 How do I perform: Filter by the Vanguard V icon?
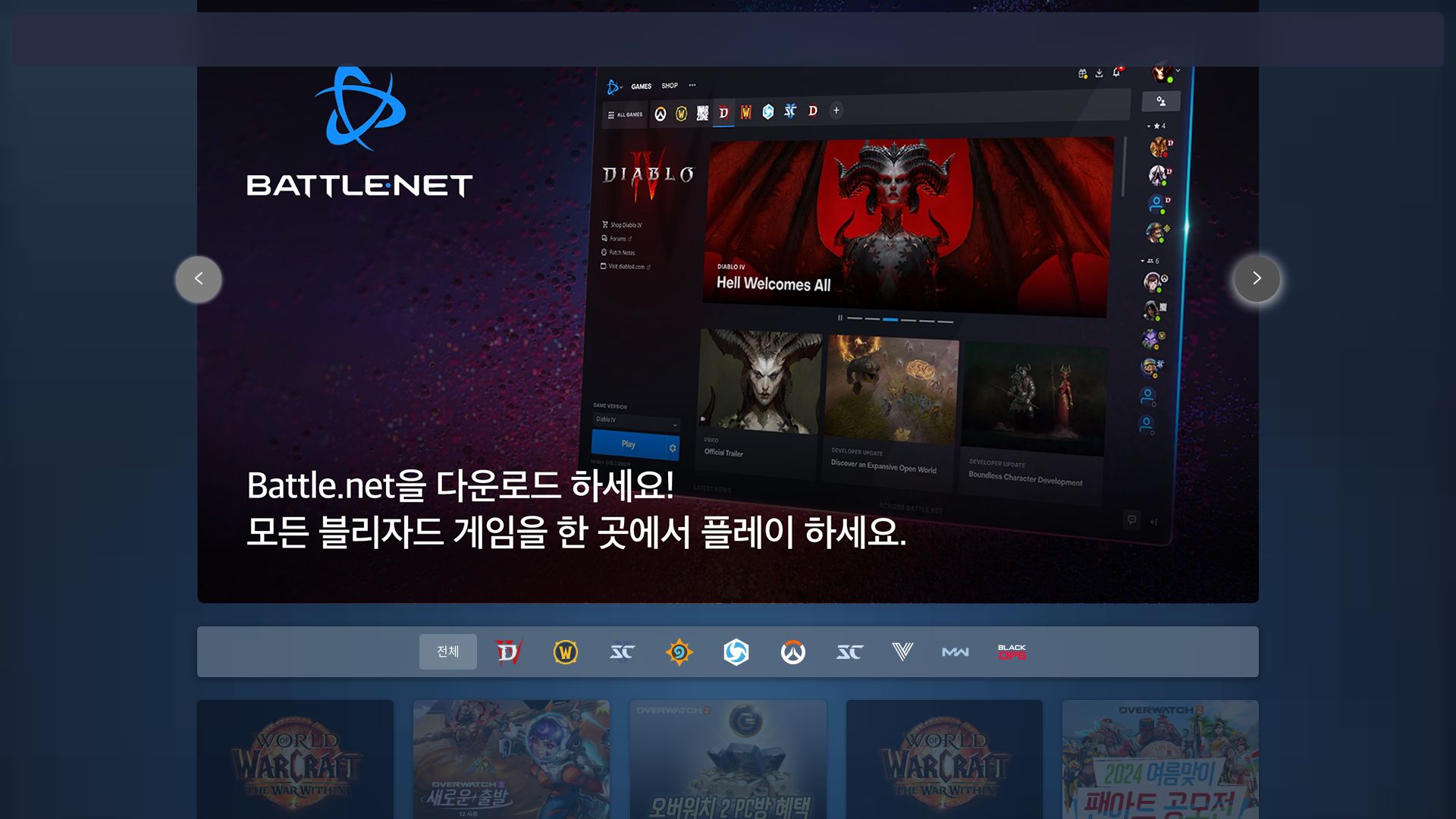coord(902,651)
